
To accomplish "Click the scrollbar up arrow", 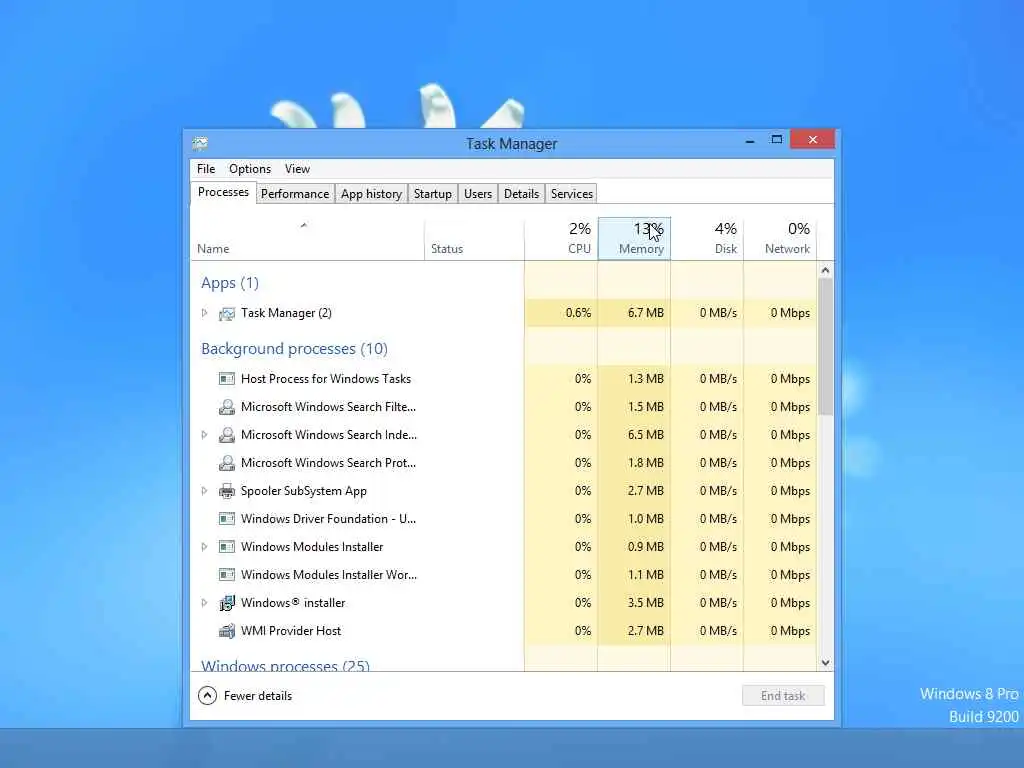I will tap(825, 270).
